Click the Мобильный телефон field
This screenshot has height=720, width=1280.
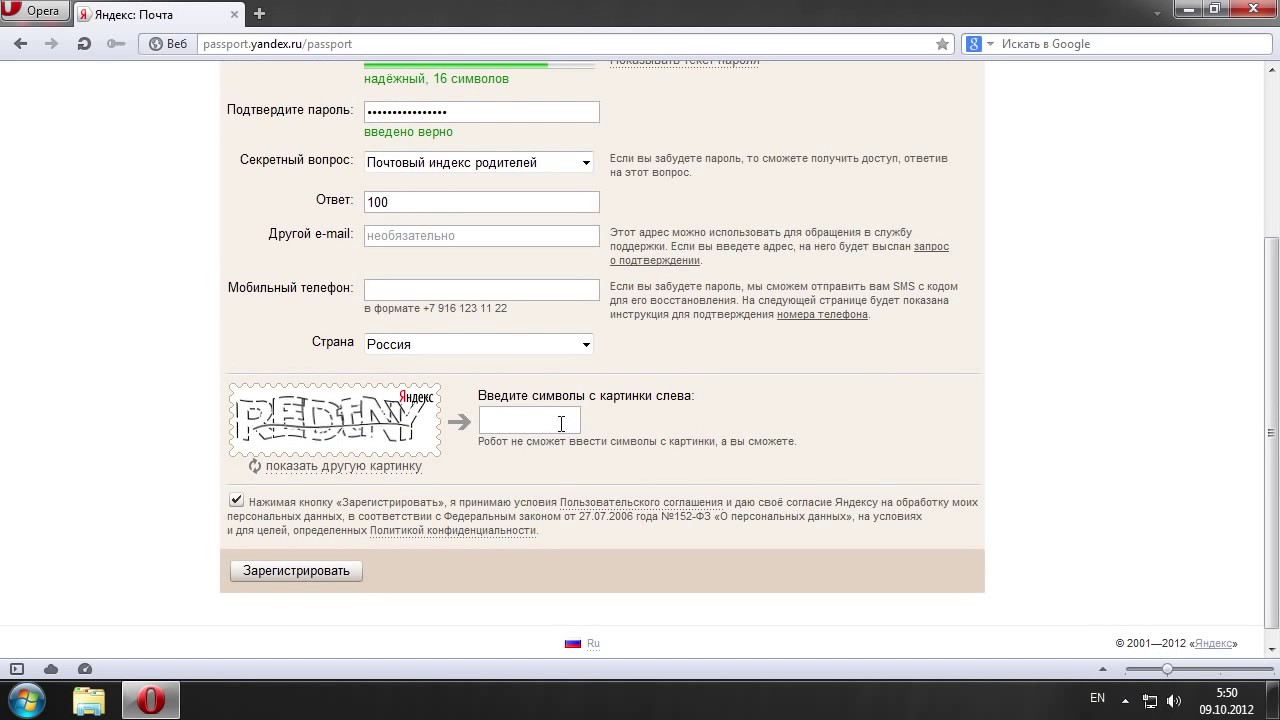click(481, 290)
